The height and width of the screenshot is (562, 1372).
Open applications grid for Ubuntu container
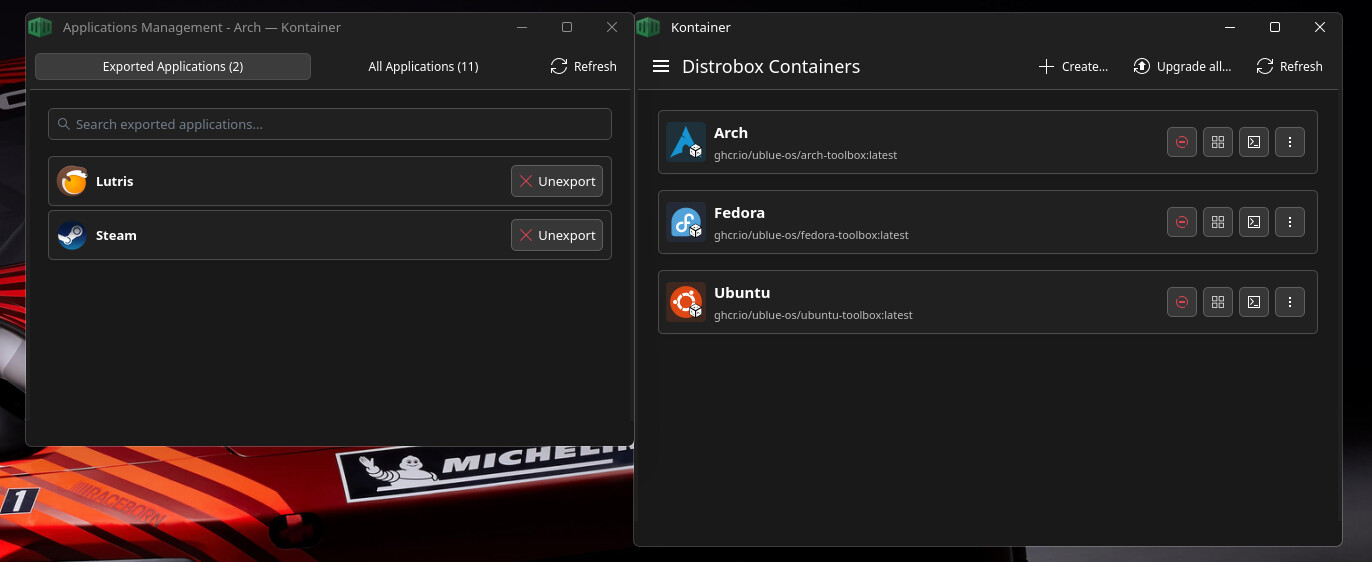(x=1217, y=302)
